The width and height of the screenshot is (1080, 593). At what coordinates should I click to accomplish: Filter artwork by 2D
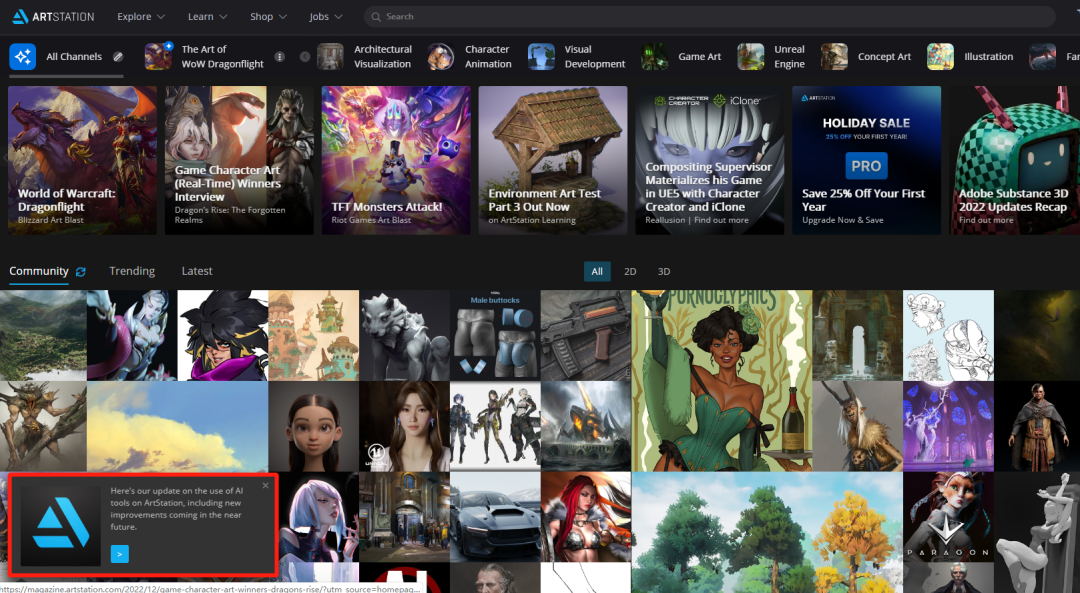630,271
